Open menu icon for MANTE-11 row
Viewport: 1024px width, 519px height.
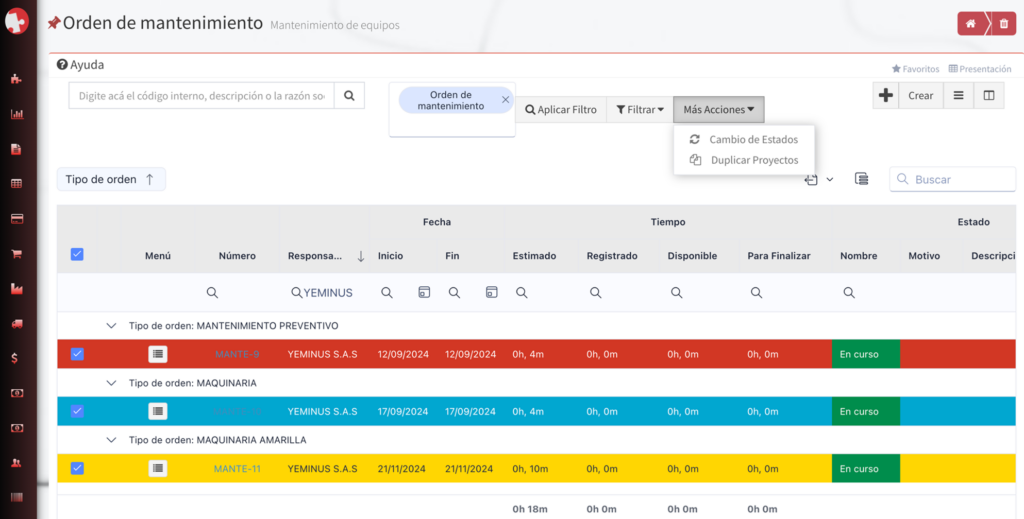pyautogui.click(x=158, y=468)
